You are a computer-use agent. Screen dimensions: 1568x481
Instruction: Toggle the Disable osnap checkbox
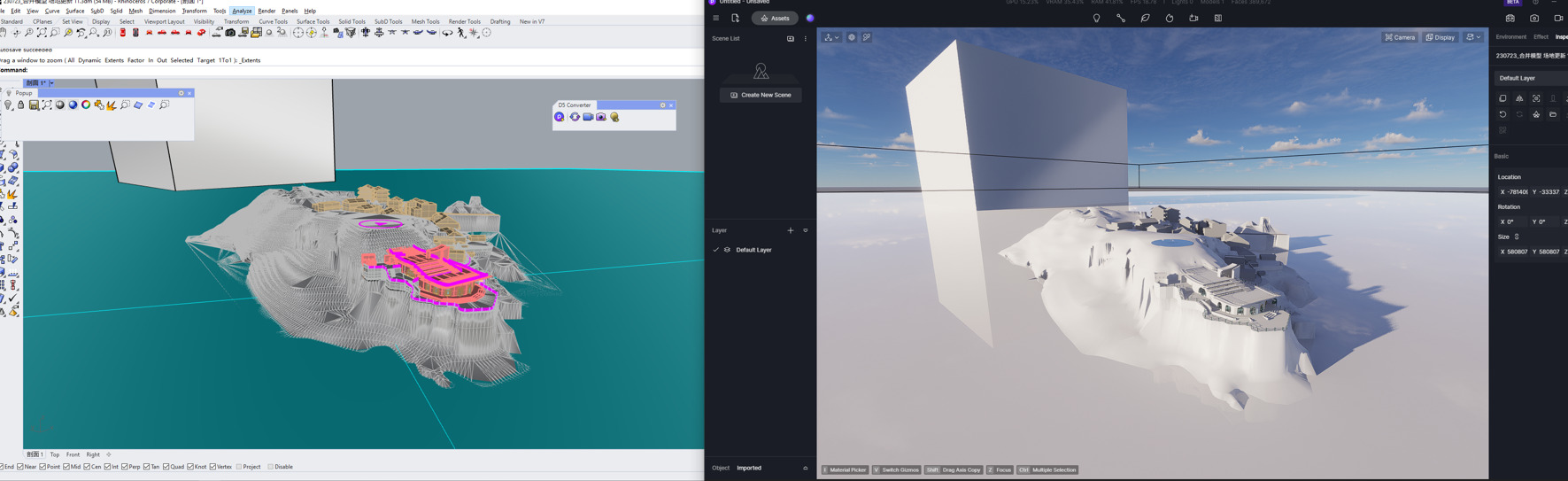click(271, 467)
